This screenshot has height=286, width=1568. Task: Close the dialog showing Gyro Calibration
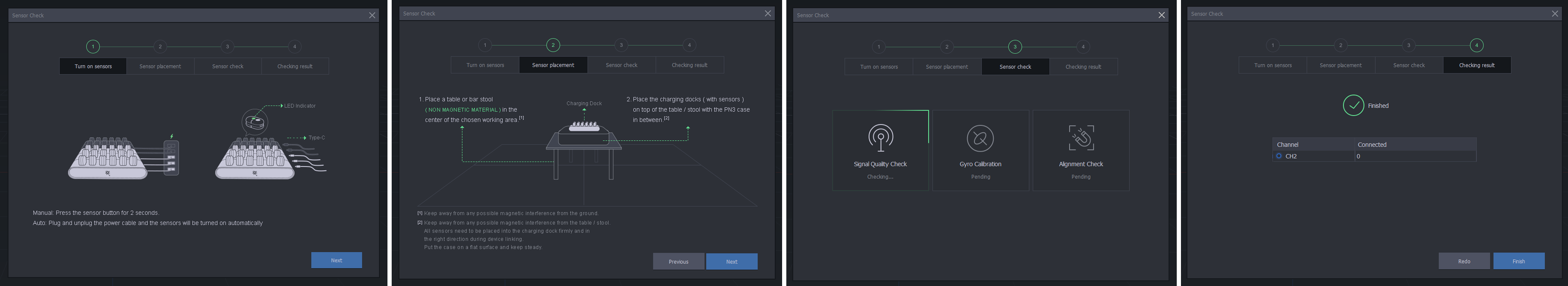pyautogui.click(x=1162, y=15)
